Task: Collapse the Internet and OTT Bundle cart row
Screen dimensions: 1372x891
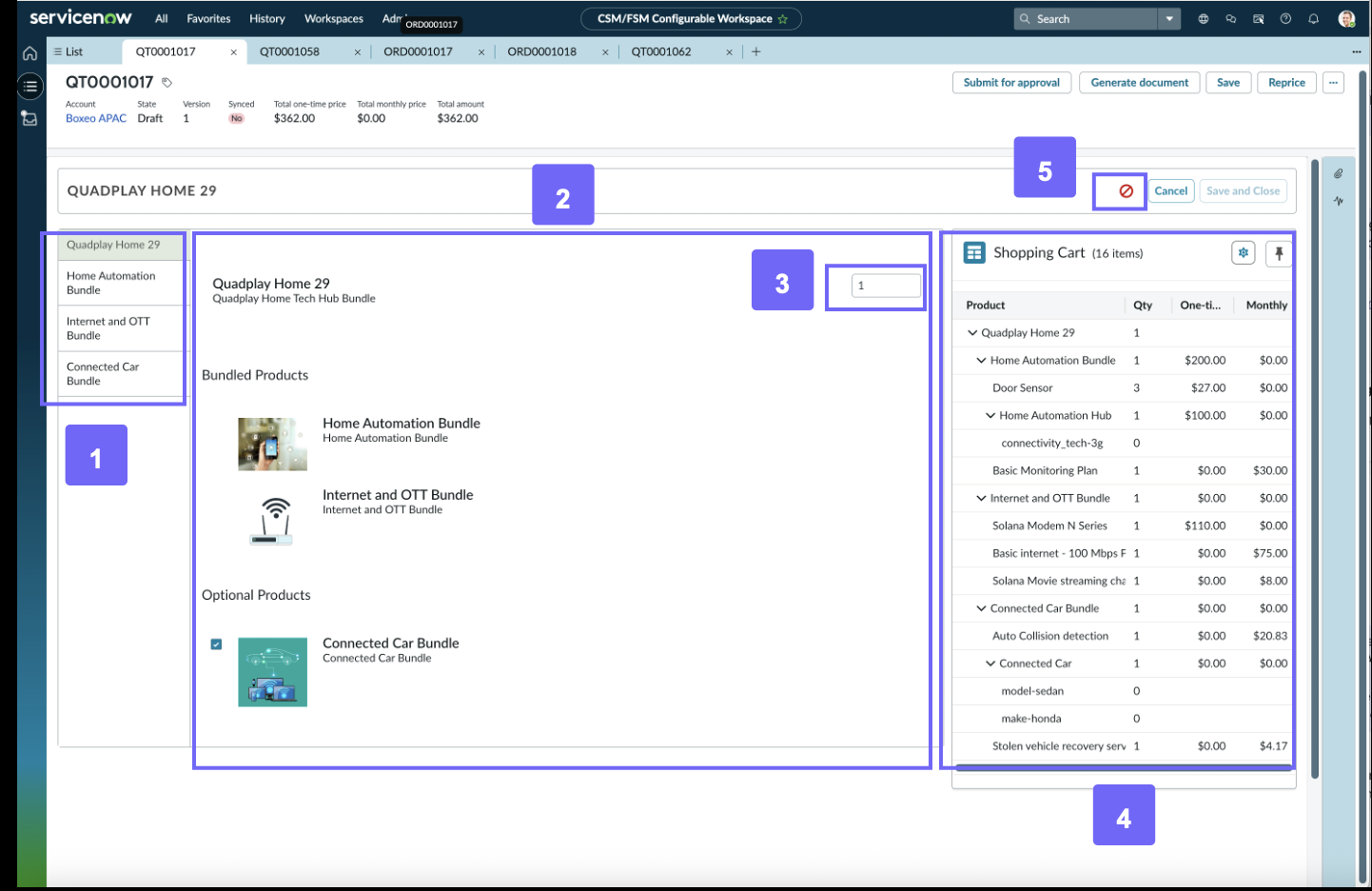Action: click(x=981, y=499)
